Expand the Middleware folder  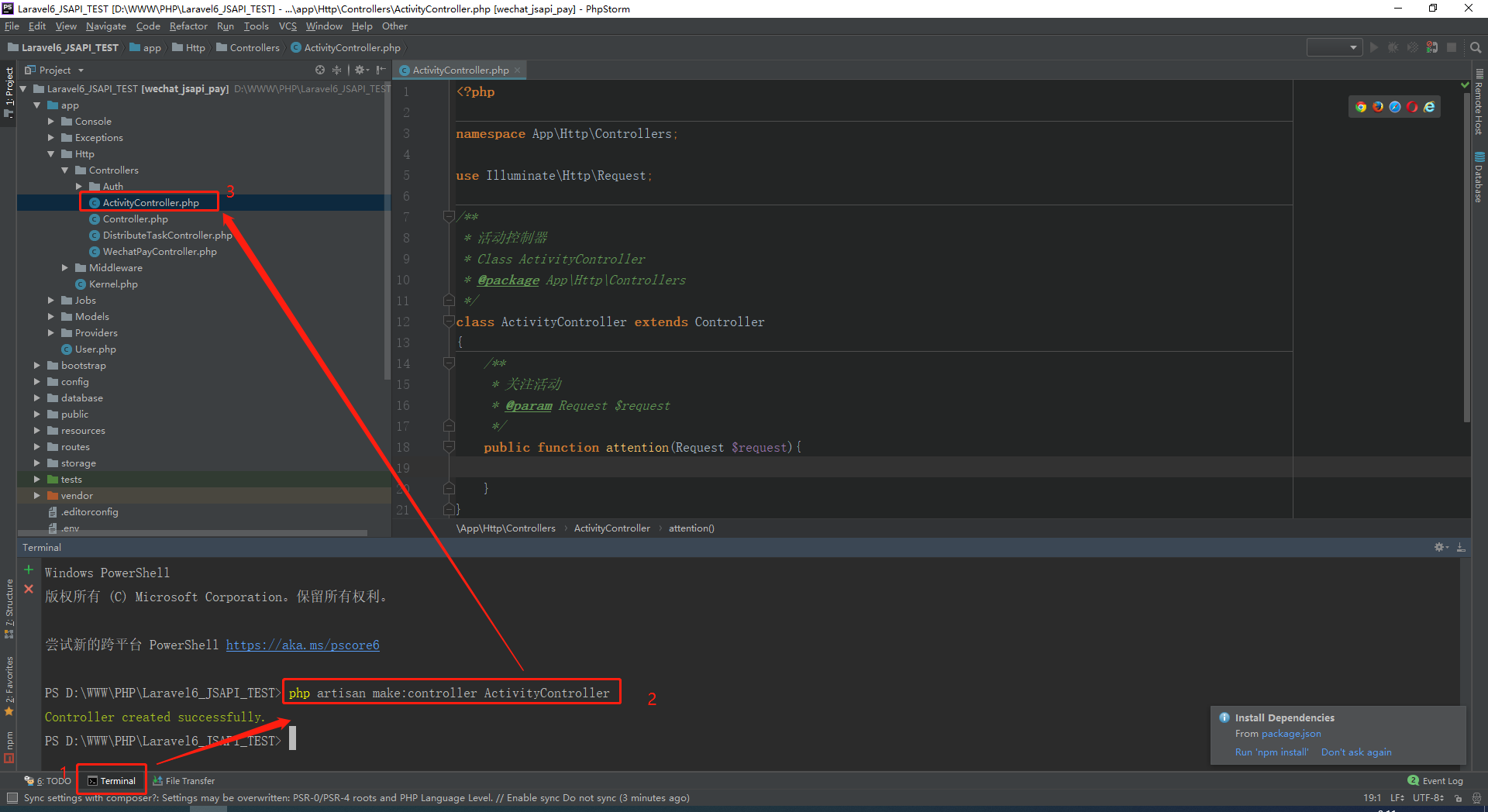click(x=64, y=268)
